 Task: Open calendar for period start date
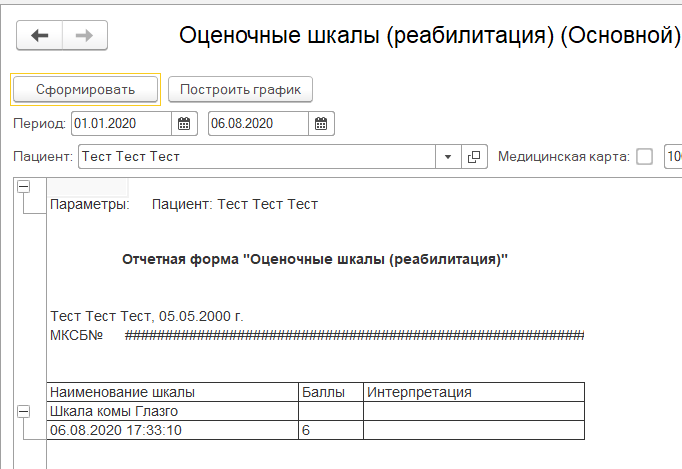(184, 124)
